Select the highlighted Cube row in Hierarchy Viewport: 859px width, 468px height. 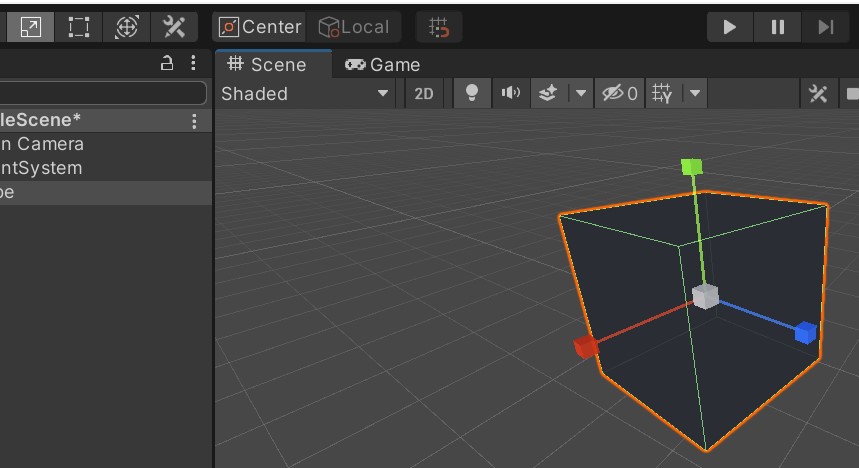coord(106,192)
